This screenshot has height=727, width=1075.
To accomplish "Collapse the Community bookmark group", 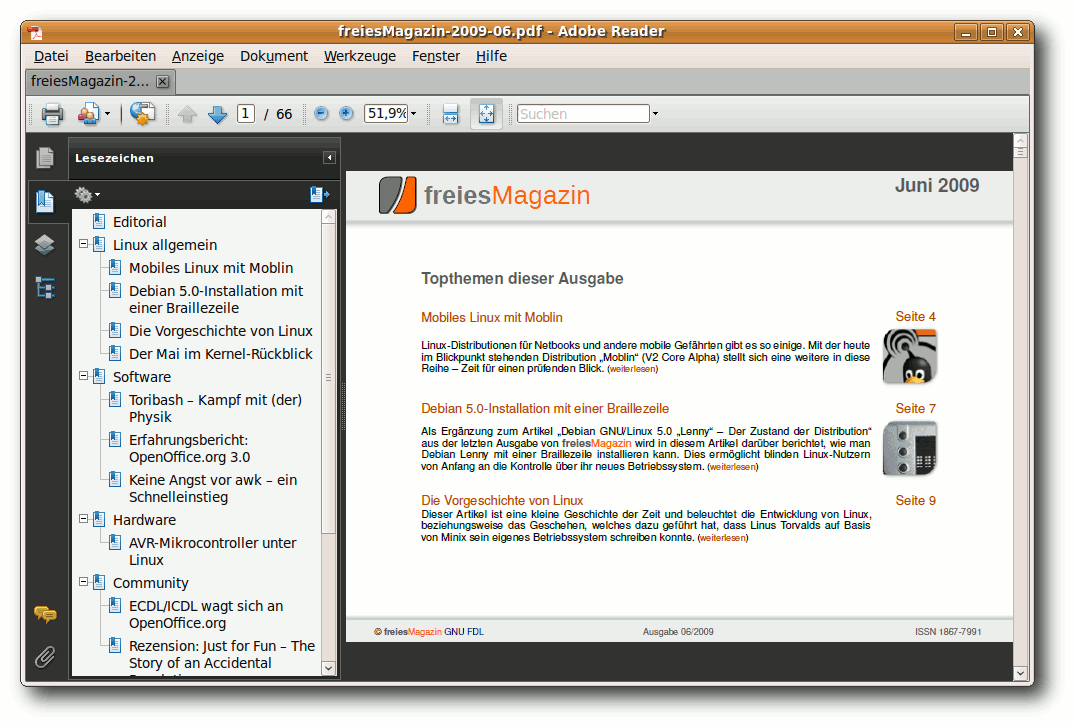I will tap(84, 582).
